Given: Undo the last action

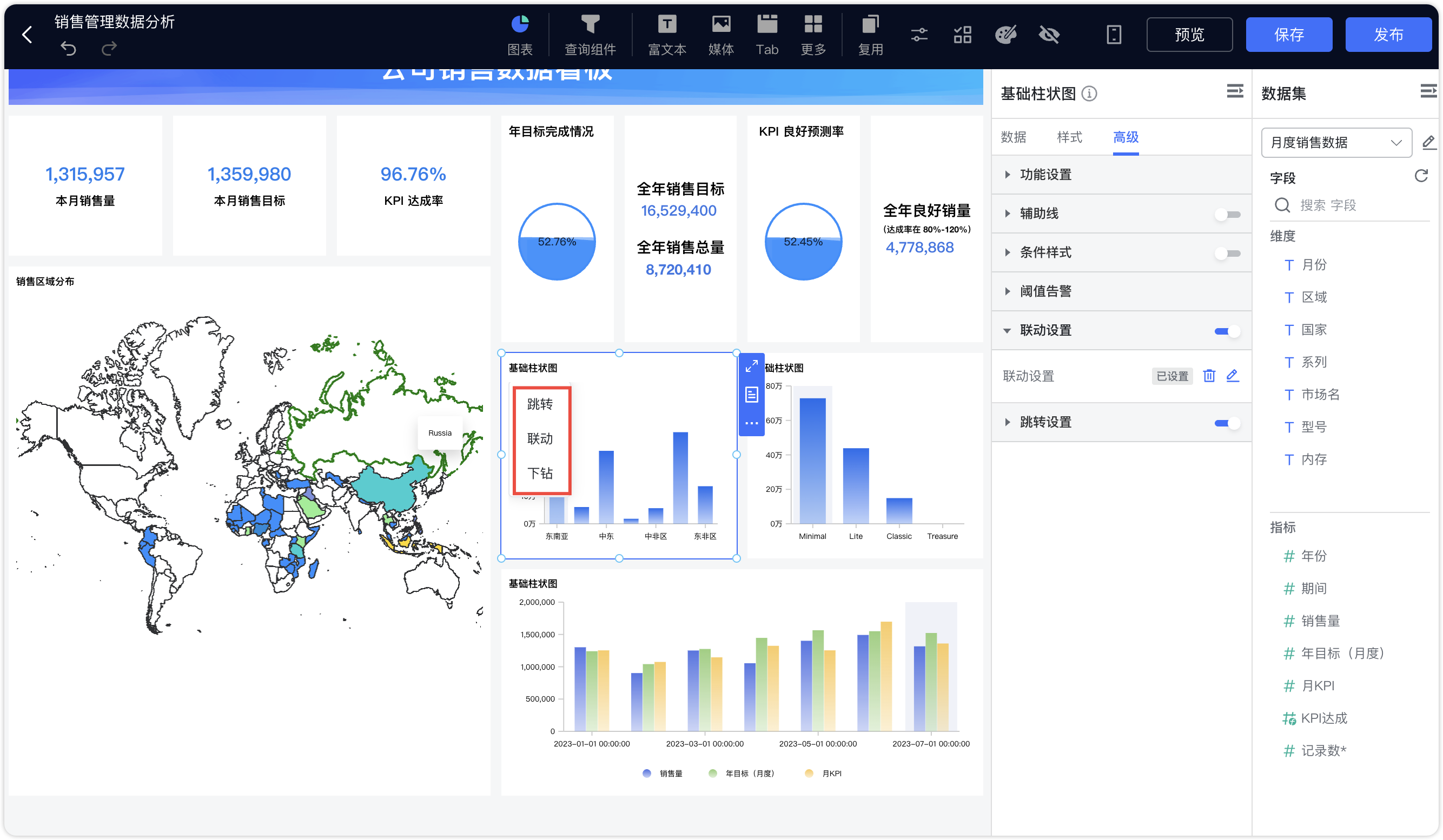Looking at the screenshot, I should click(x=68, y=49).
